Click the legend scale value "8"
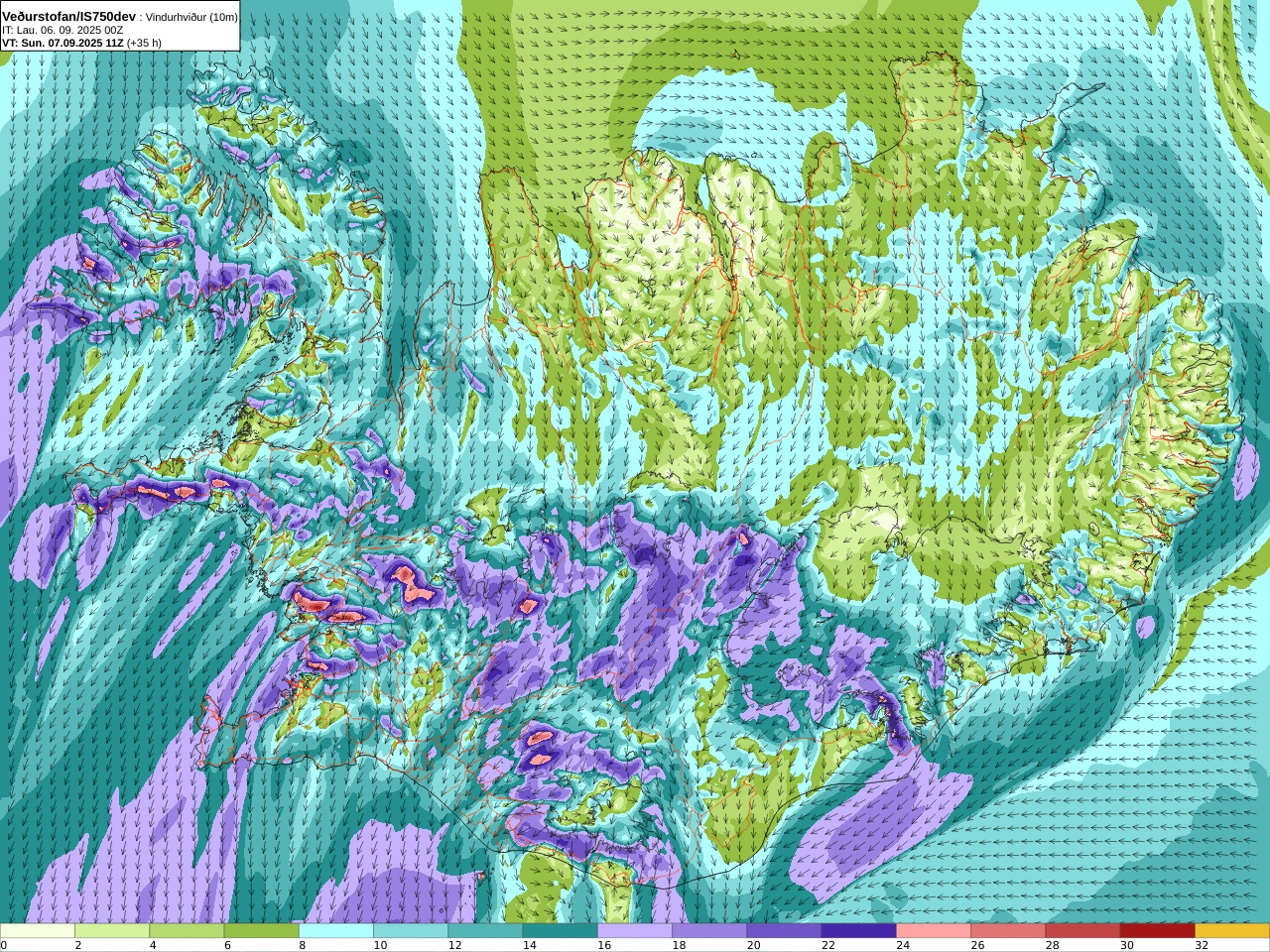 coord(303,945)
